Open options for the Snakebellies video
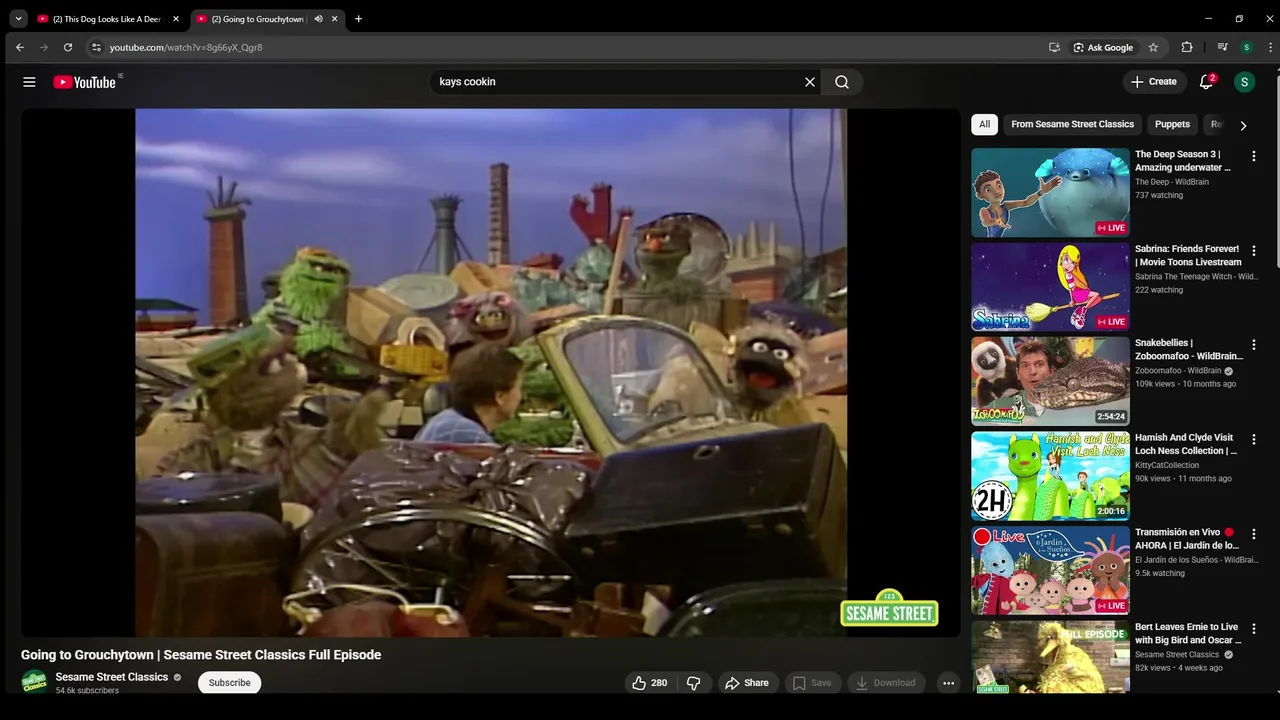 tap(1254, 345)
